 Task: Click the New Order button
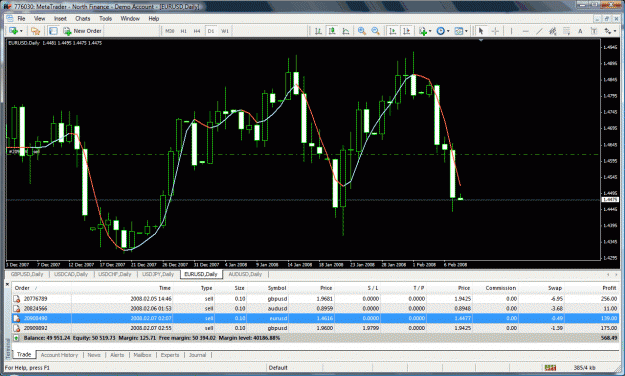[x=83, y=31]
